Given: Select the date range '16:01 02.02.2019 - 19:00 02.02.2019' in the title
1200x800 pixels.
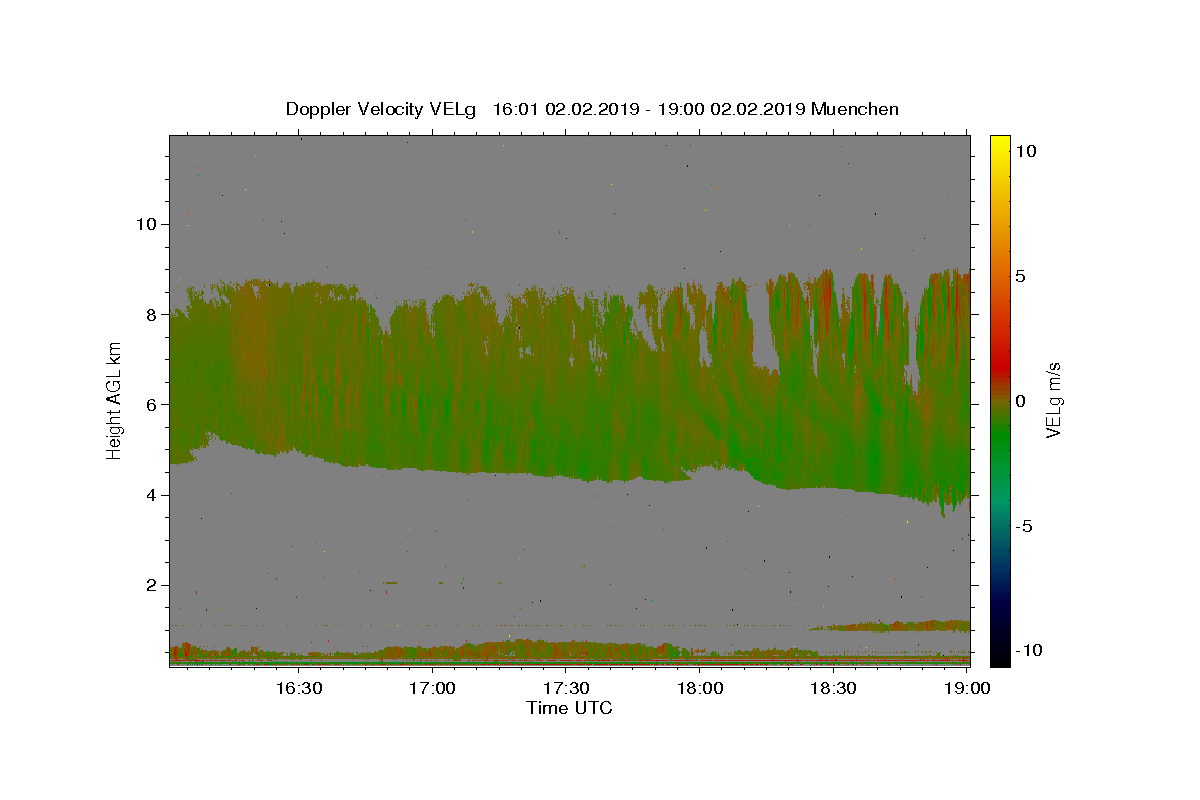Looking at the screenshot, I should click(648, 109).
